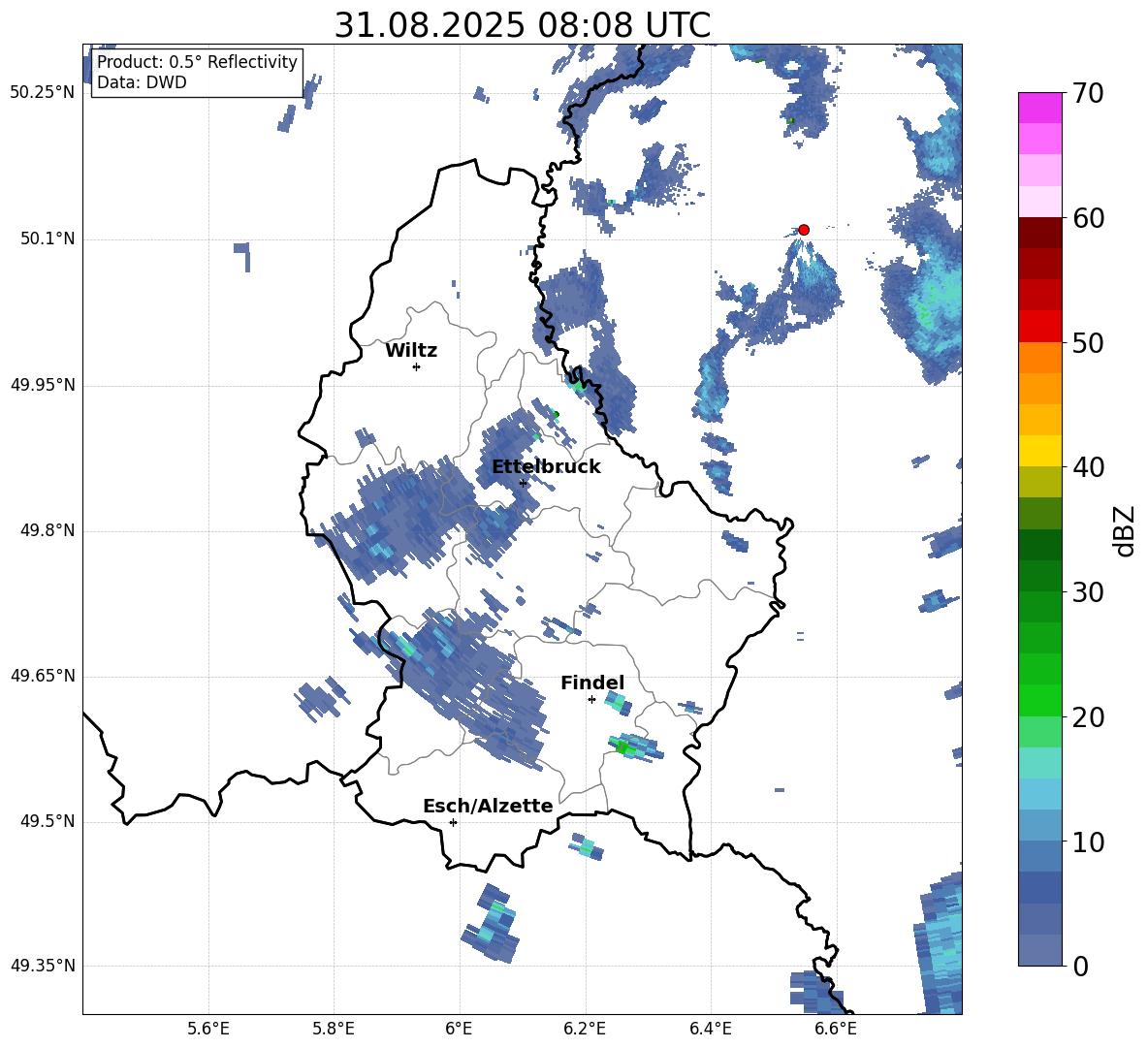Click the timestamp title 31.08.2025 08:08 UTC

(x=522, y=25)
